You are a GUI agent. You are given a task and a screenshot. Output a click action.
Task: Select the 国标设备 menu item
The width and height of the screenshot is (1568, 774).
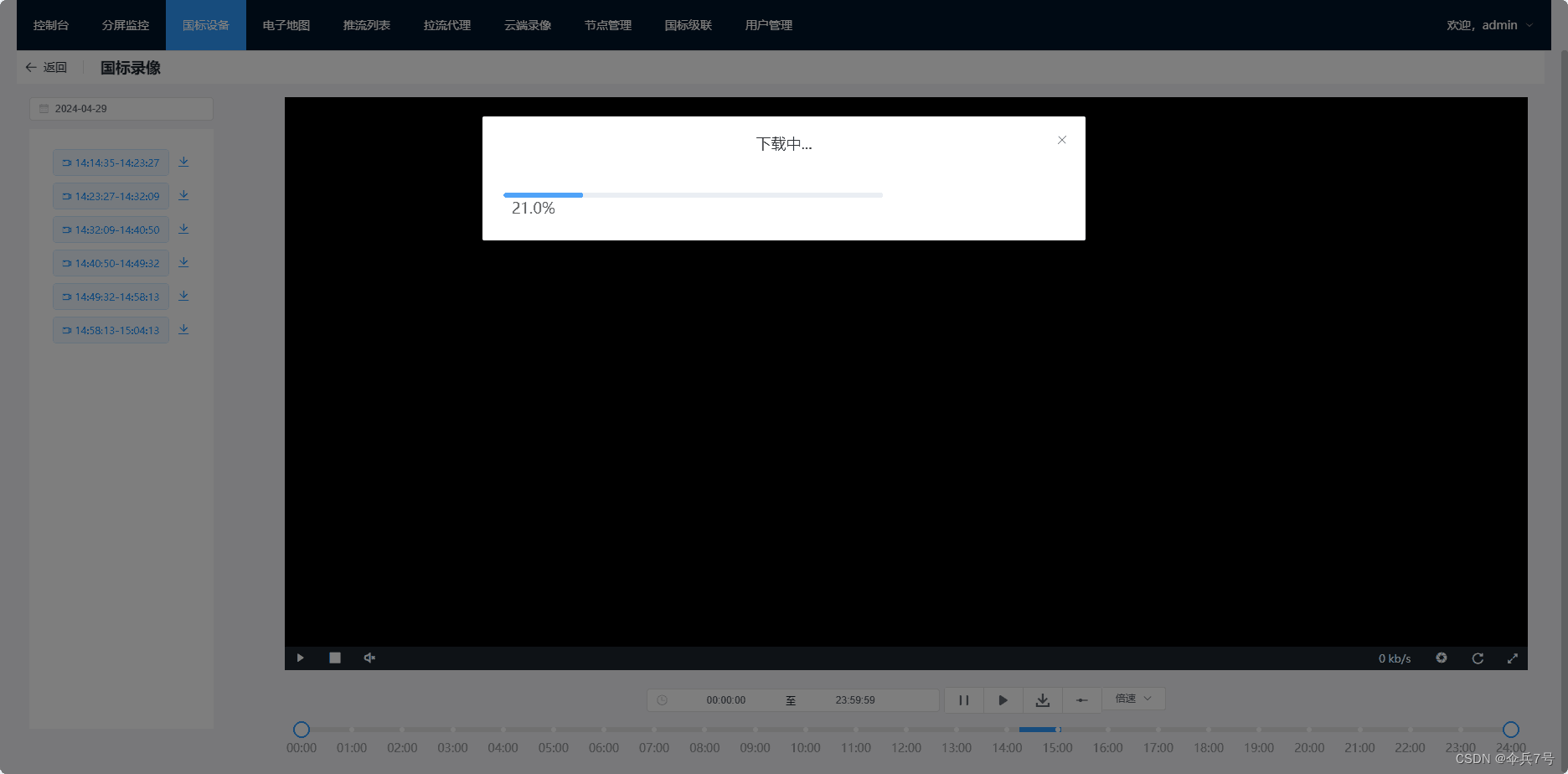click(x=206, y=25)
